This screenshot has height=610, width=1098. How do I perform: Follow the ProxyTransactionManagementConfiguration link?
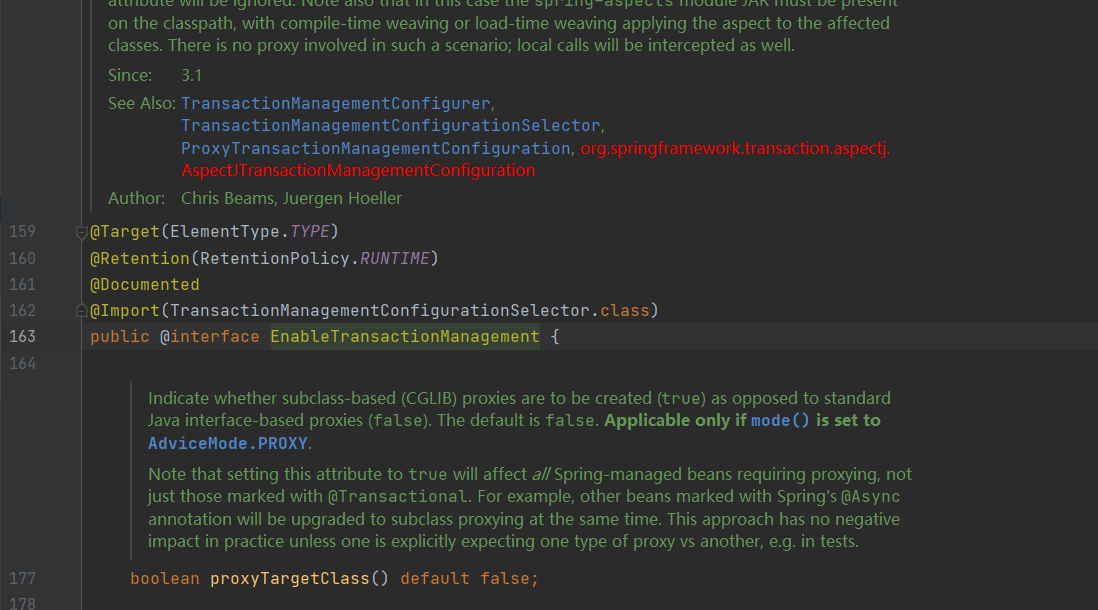click(x=375, y=148)
